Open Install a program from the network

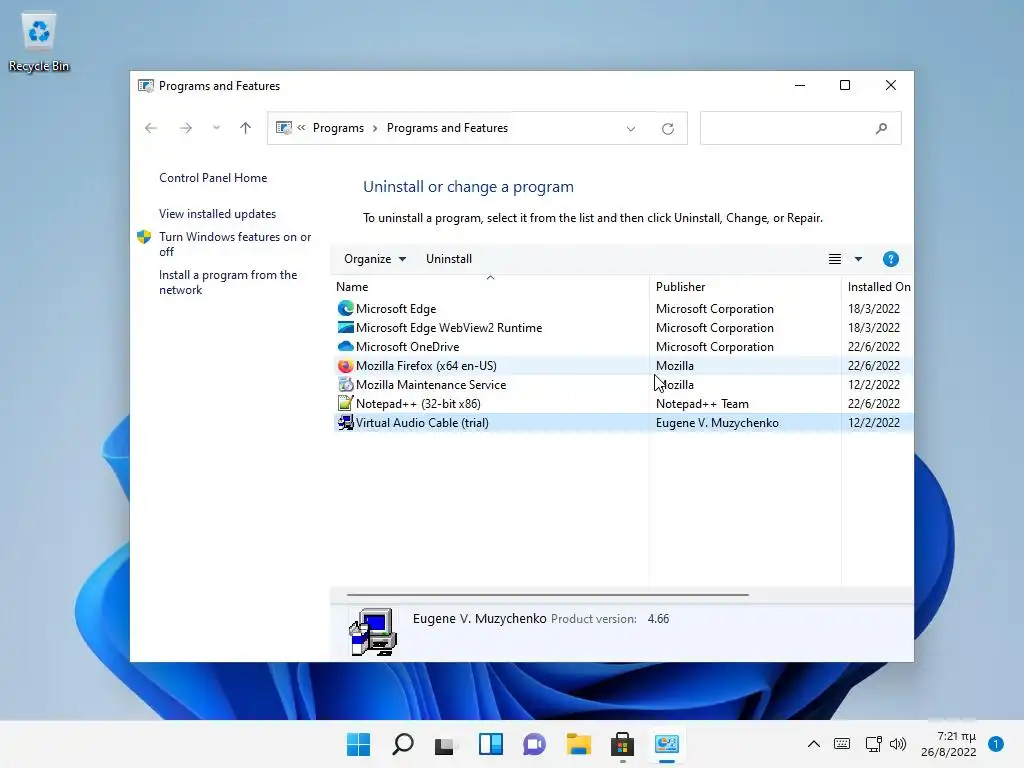click(x=228, y=282)
